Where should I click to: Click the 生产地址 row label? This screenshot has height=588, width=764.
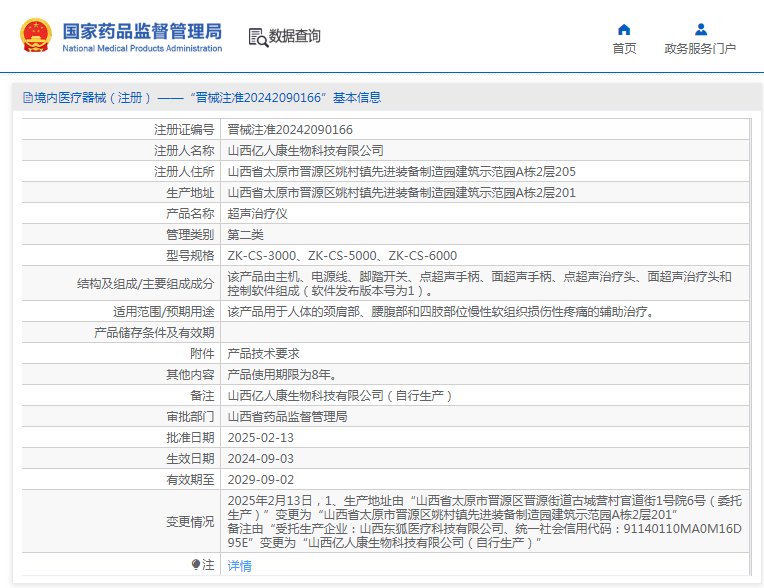pos(190,192)
